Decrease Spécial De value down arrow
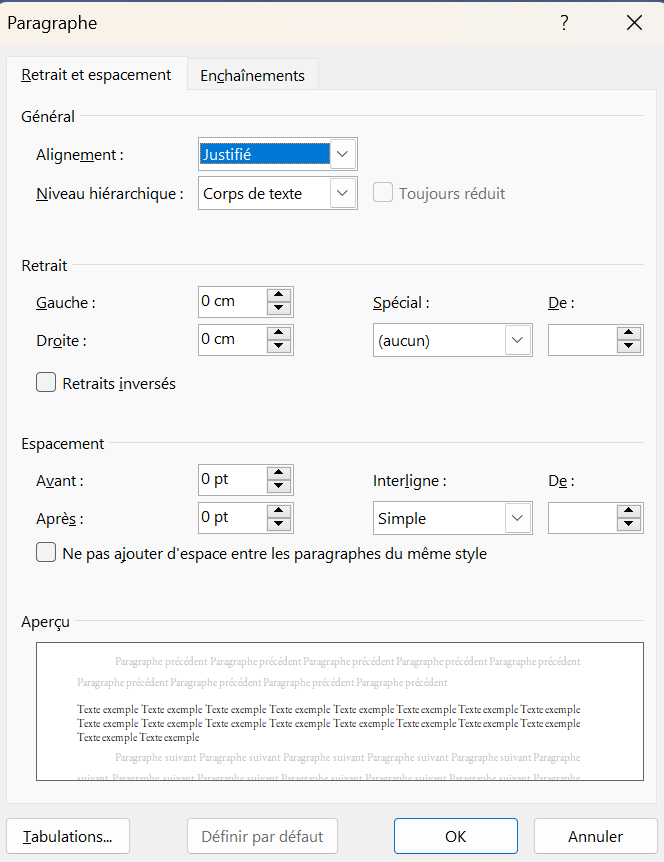 pos(629,347)
